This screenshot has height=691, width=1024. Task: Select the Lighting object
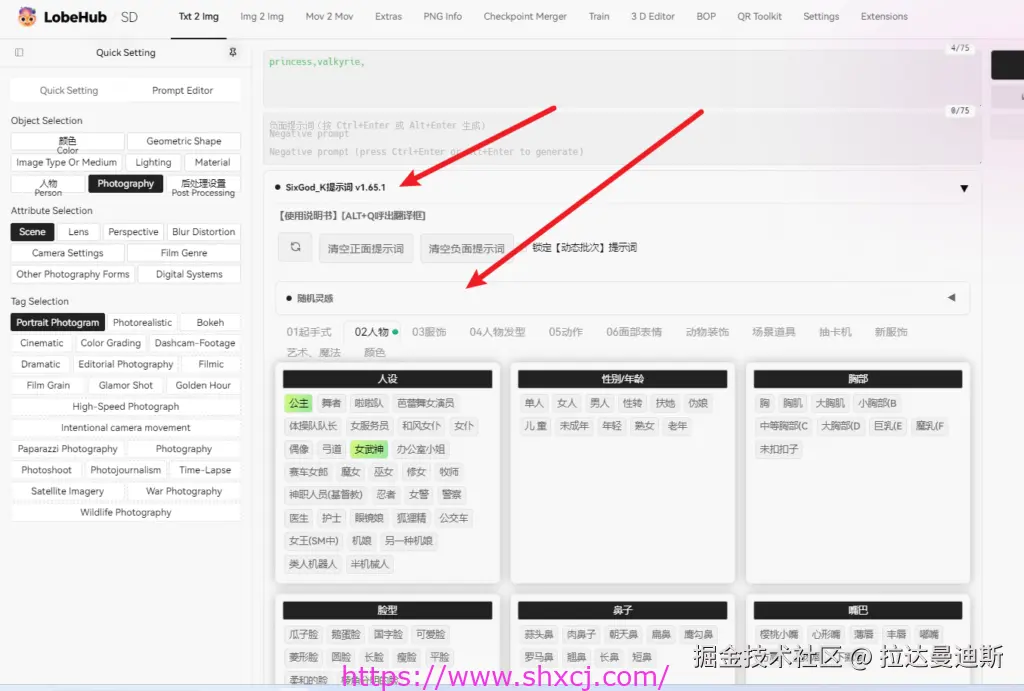pyautogui.click(x=153, y=162)
